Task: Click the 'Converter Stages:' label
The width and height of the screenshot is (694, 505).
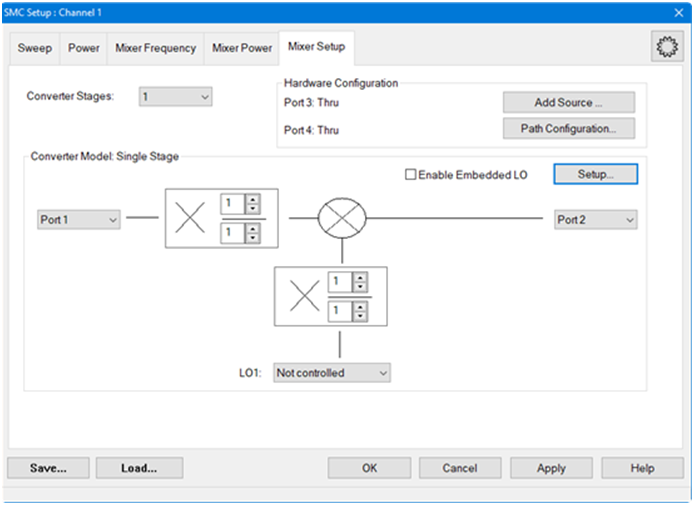Action: [x=70, y=96]
